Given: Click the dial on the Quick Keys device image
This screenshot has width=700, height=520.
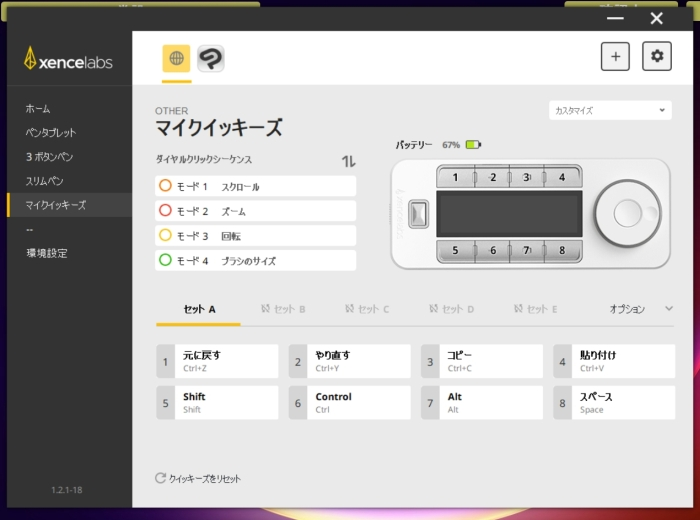Looking at the screenshot, I should point(627,213).
